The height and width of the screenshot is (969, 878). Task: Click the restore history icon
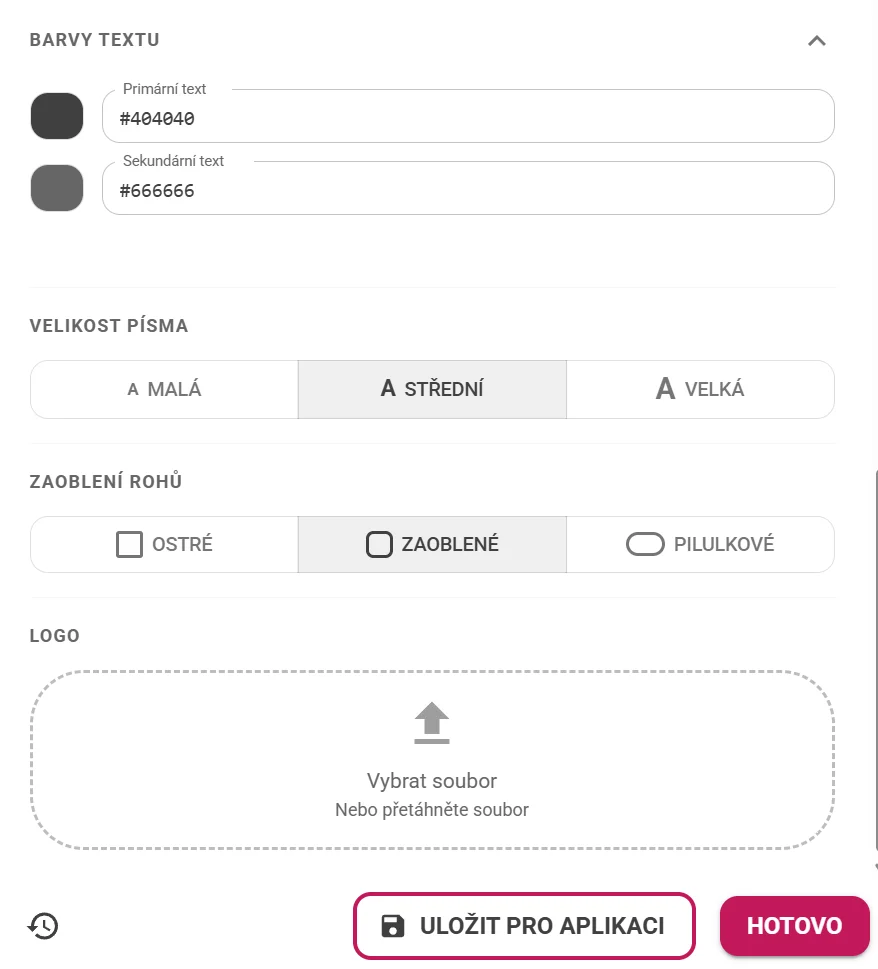click(x=43, y=926)
